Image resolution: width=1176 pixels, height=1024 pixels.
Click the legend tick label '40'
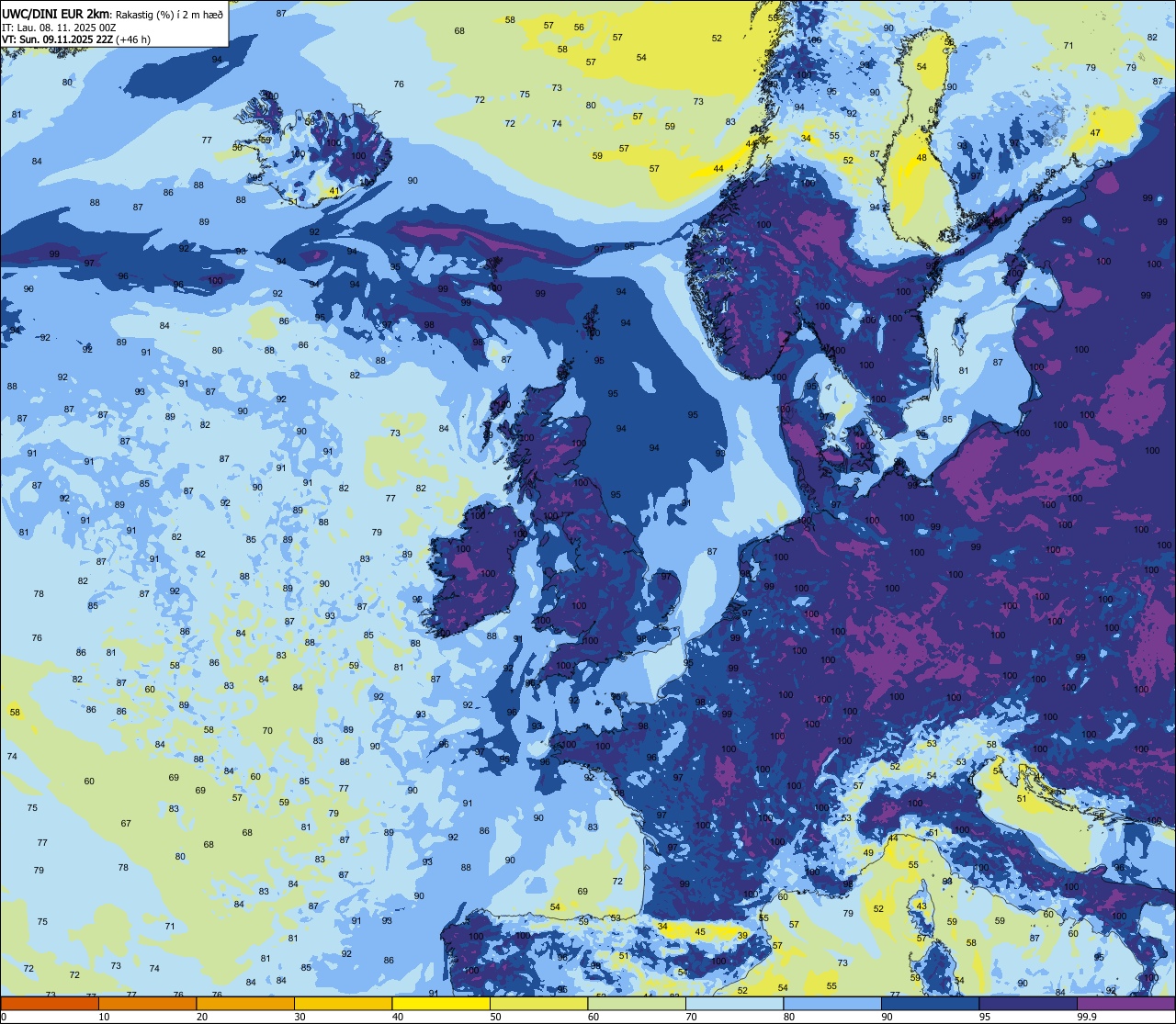click(398, 1017)
